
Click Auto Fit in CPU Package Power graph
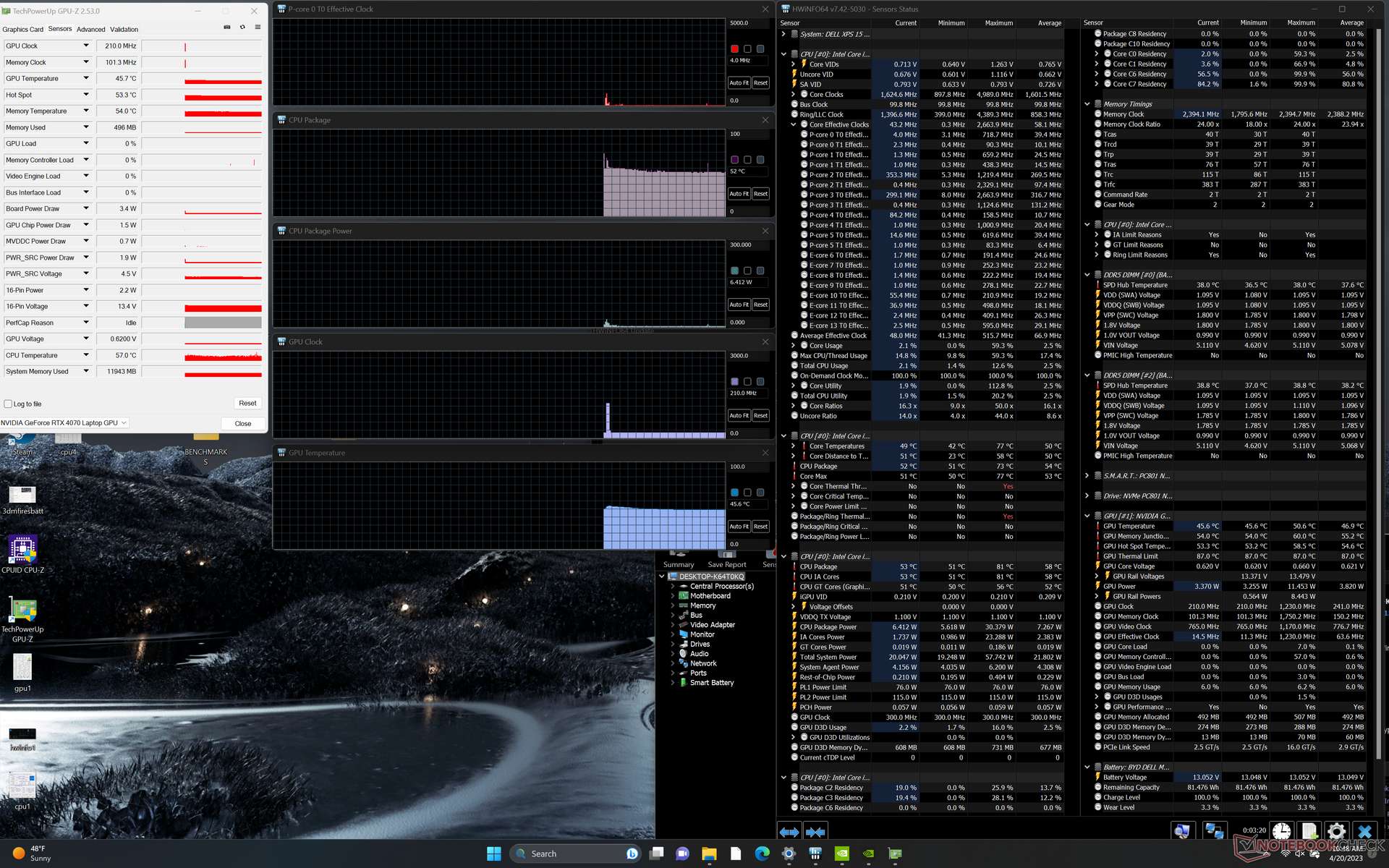(739, 305)
